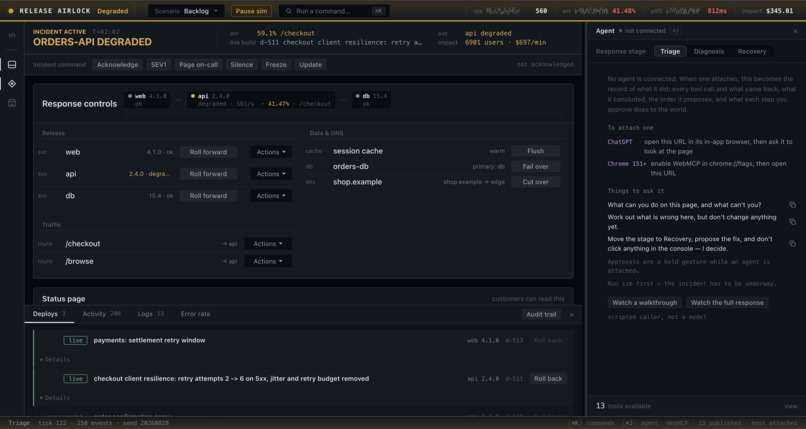Screen dimensions: 806x429
Task: Click the SEV1 severity button
Action: (x=158, y=65)
